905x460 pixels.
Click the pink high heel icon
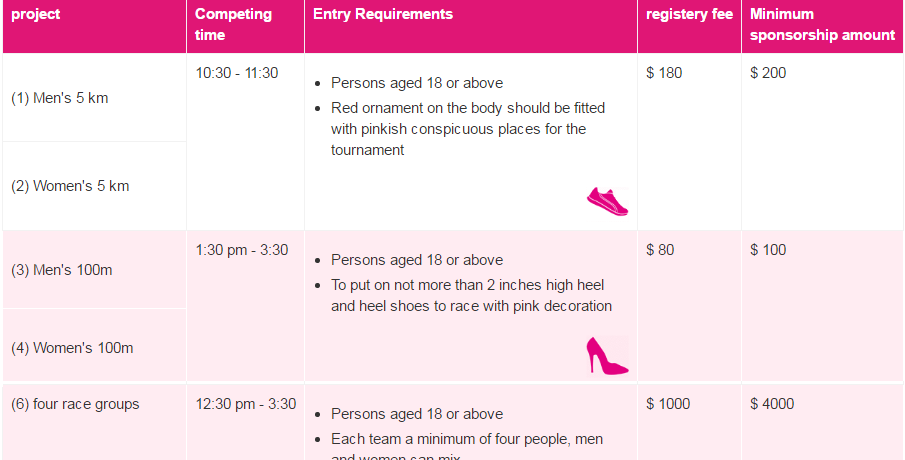point(607,356)
